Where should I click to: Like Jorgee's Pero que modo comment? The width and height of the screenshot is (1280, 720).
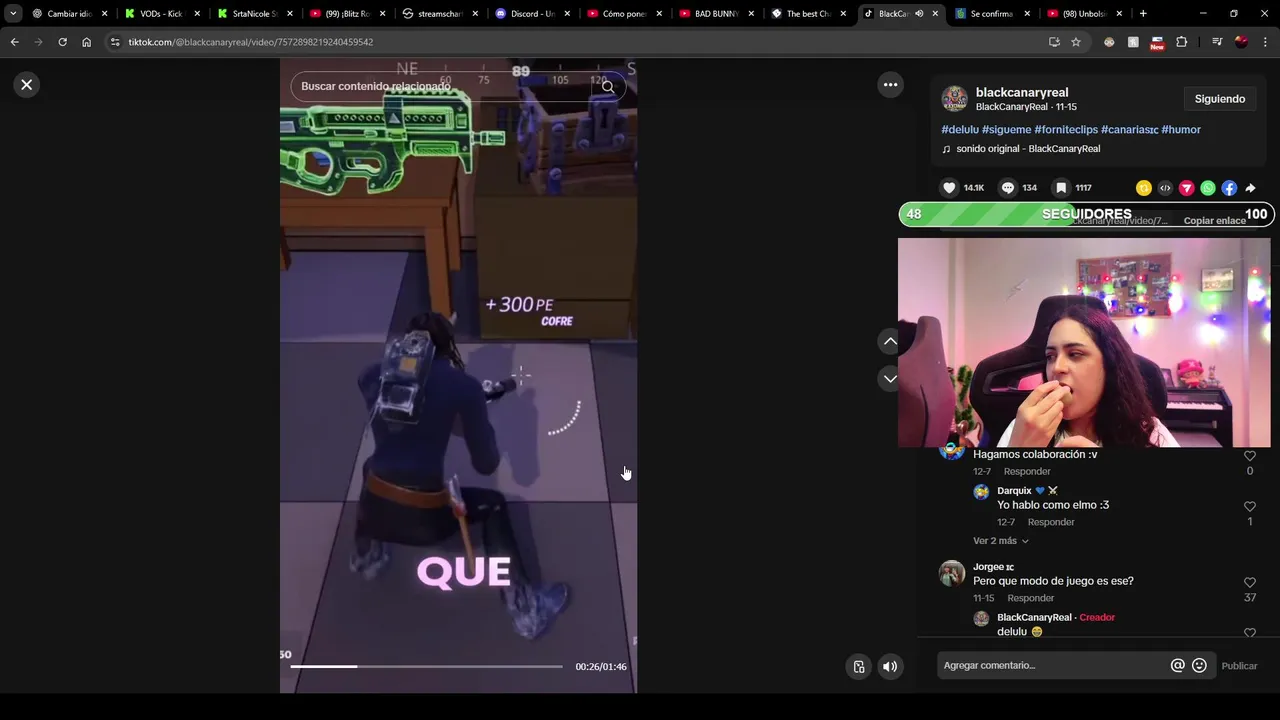click(1249, 583)
